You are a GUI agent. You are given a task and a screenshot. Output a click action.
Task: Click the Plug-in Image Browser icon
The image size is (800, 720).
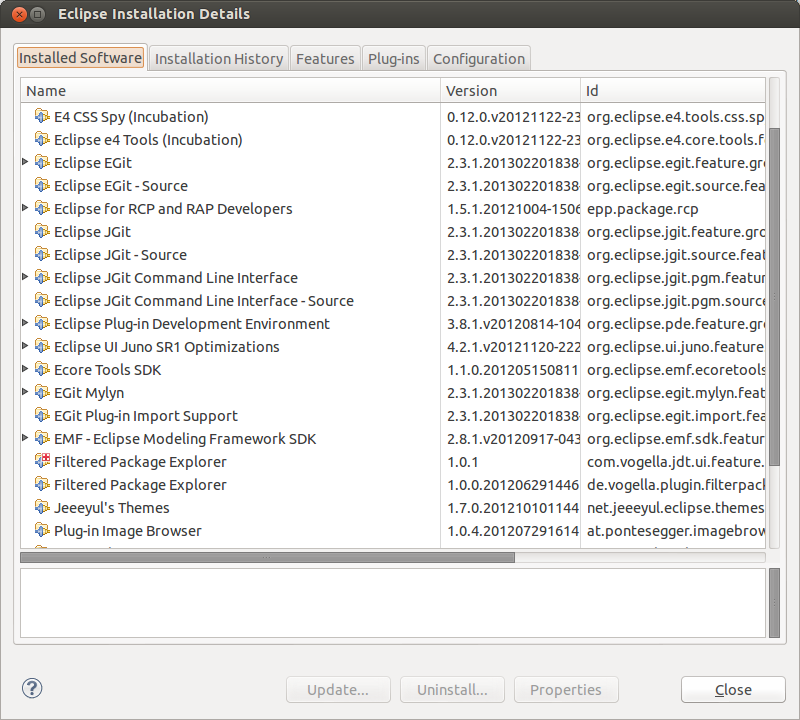coord(42,530)
